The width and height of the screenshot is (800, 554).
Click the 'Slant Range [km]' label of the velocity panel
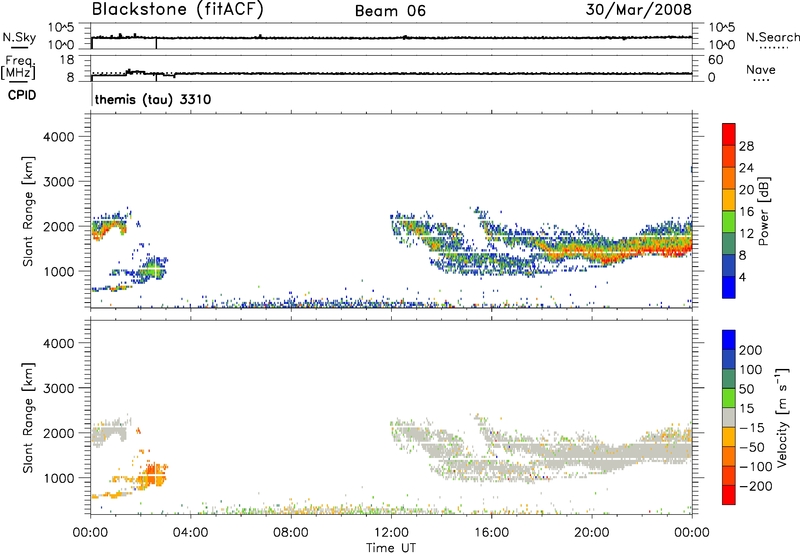click(x=28, y=418)
